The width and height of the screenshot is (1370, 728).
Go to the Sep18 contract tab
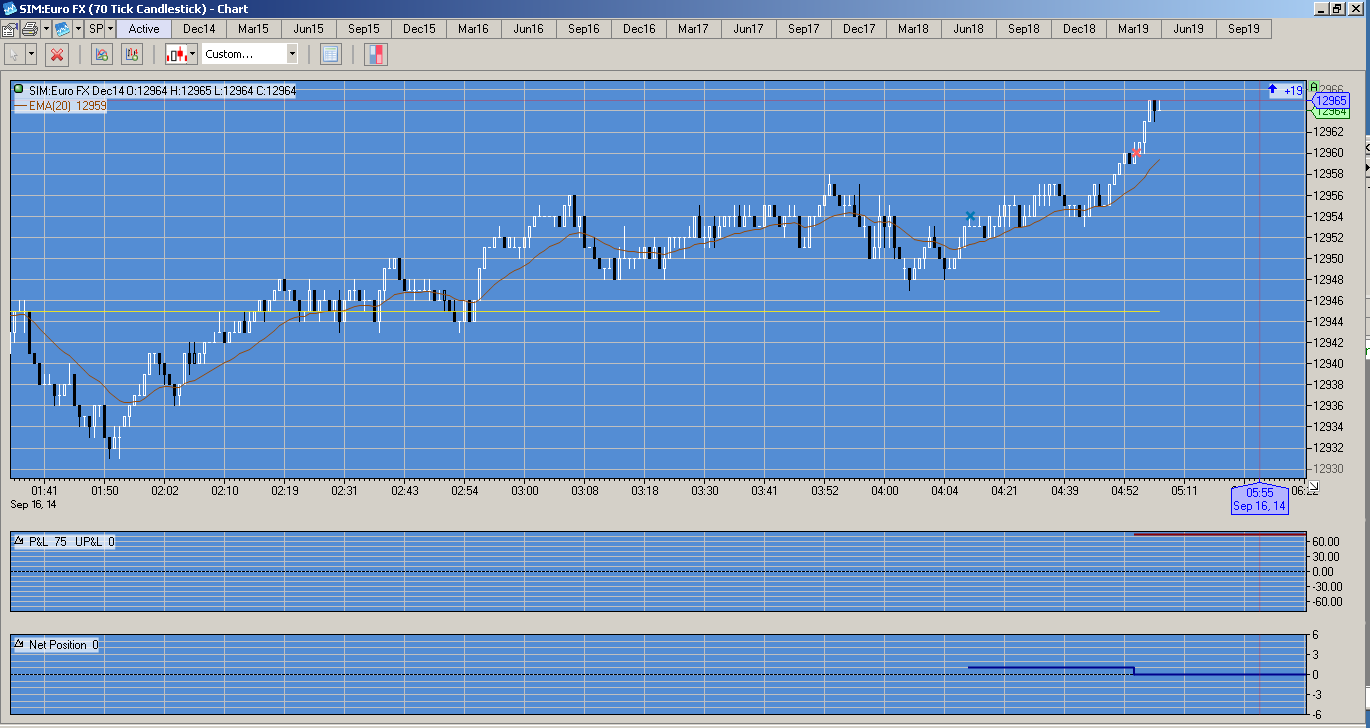[1024, 29]
